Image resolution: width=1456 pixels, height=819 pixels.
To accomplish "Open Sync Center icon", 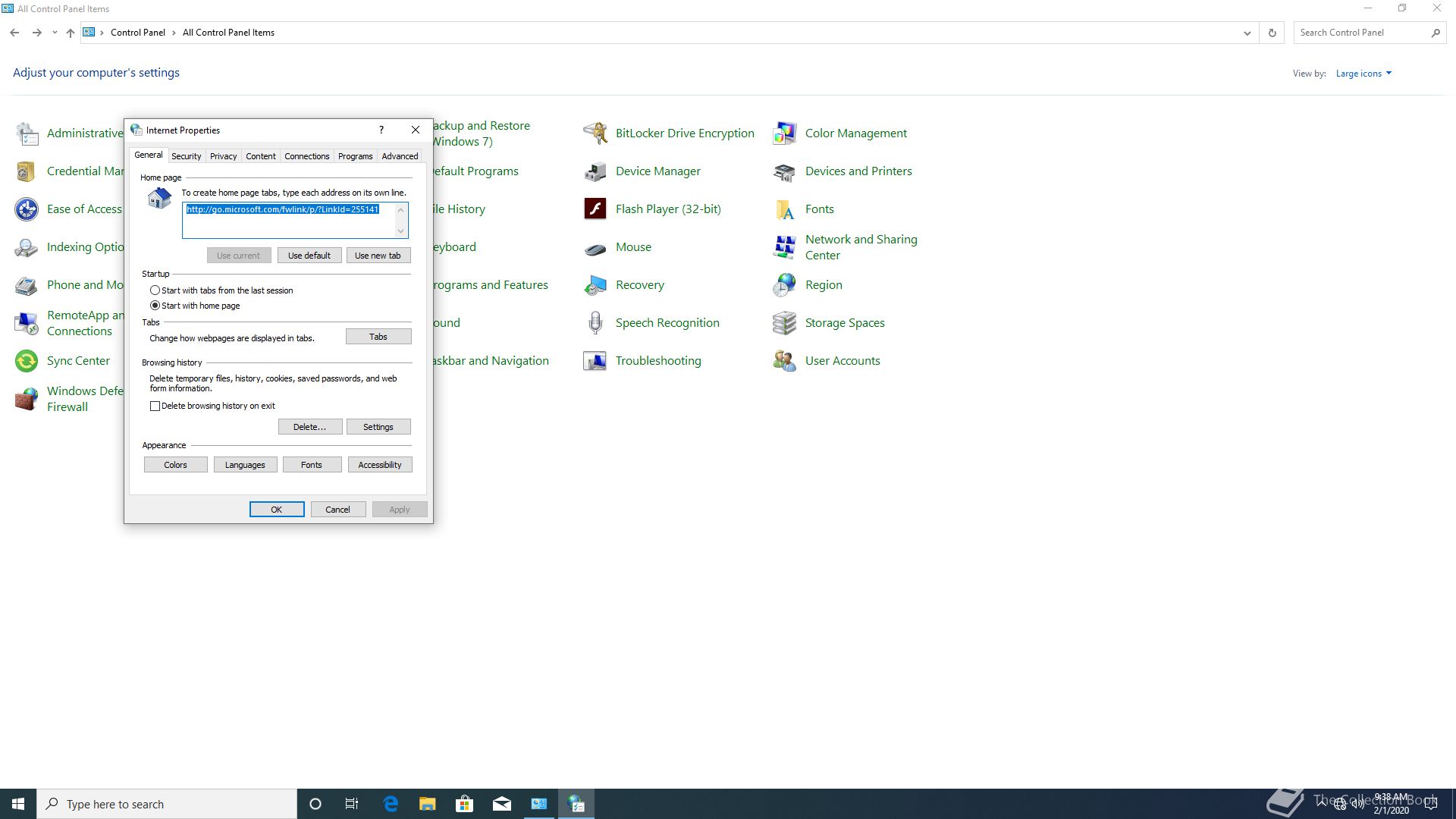I will pos(27,361).
